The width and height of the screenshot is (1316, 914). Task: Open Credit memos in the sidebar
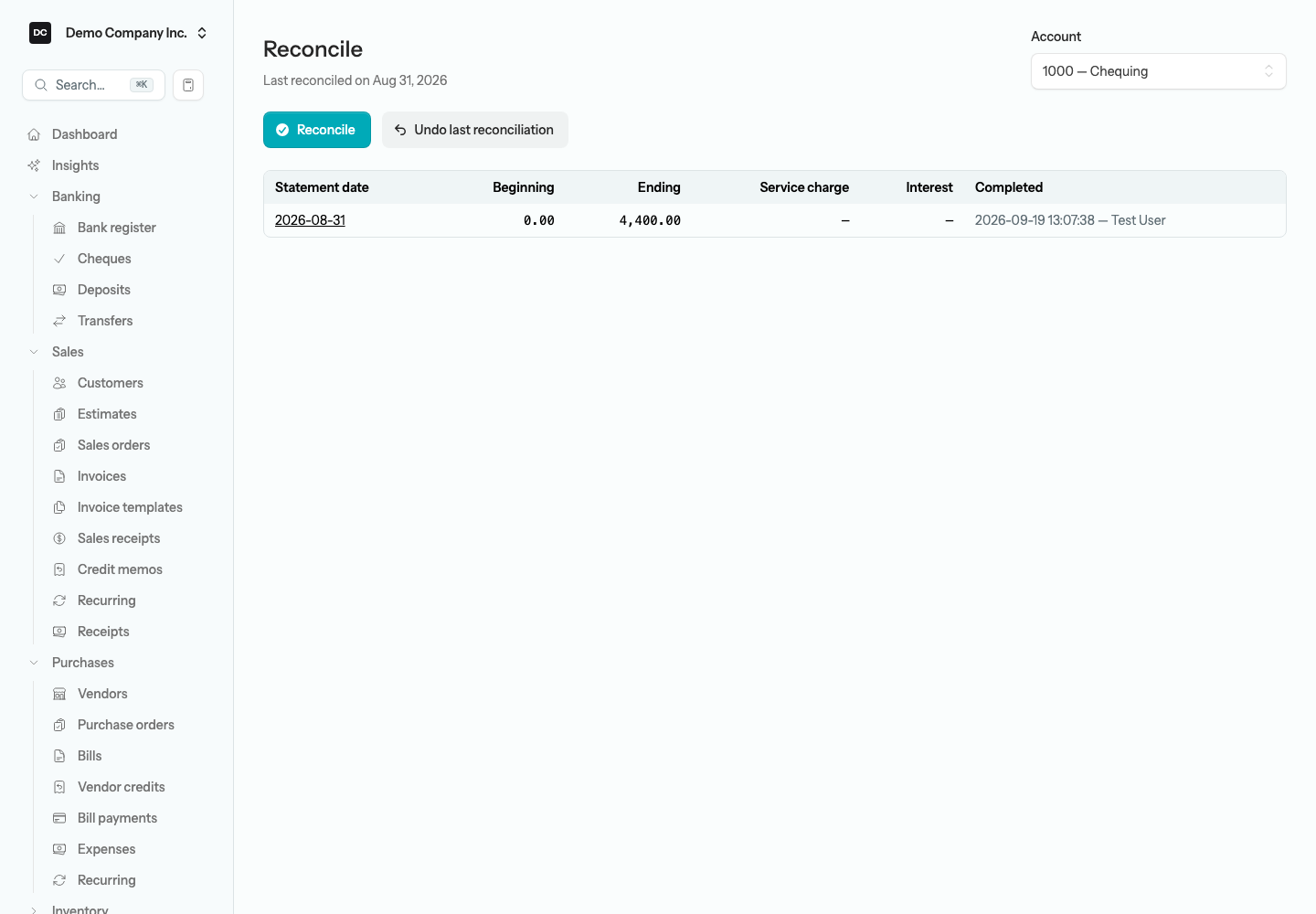point(120,569)
